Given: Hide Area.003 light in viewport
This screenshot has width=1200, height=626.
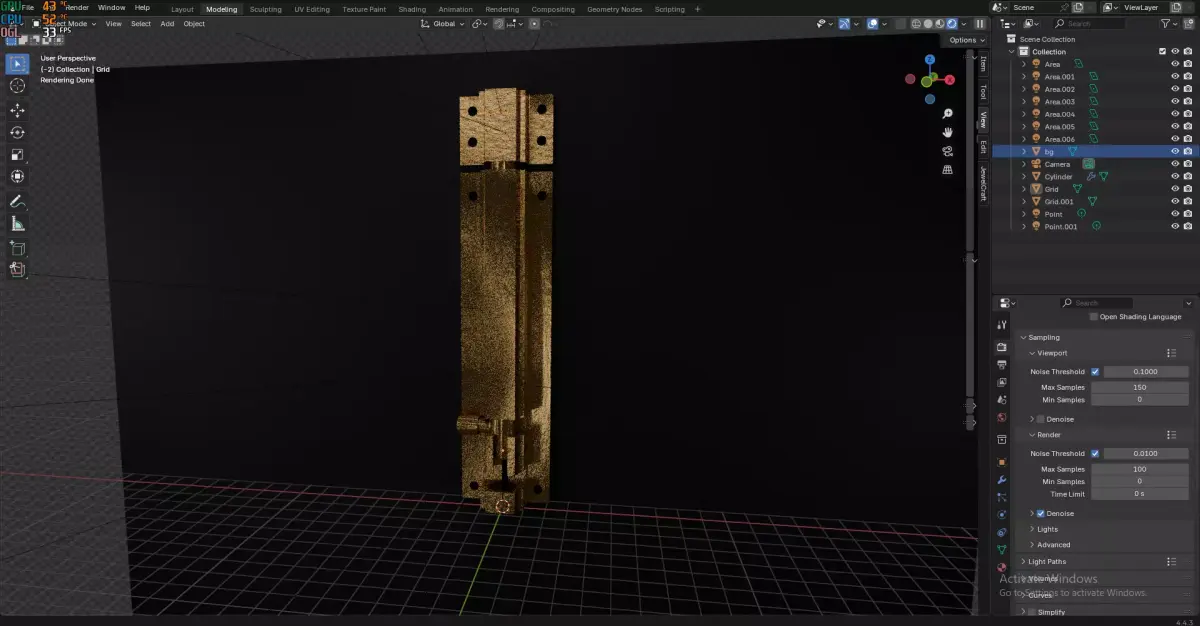Looking at the screenshot, I should pyautogui.click(x=1175, y=101).
